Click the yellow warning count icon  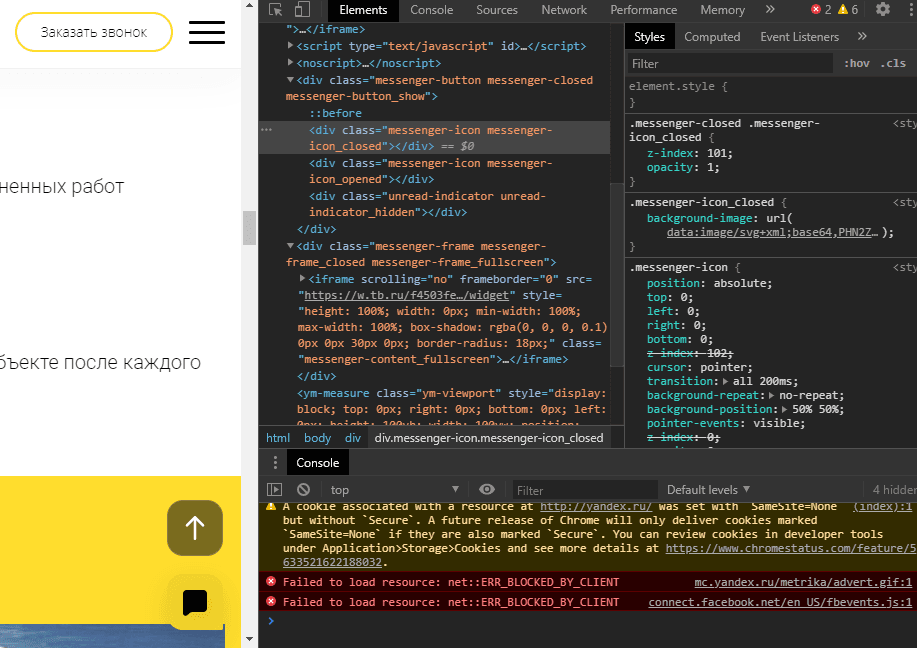click(843, 9)
